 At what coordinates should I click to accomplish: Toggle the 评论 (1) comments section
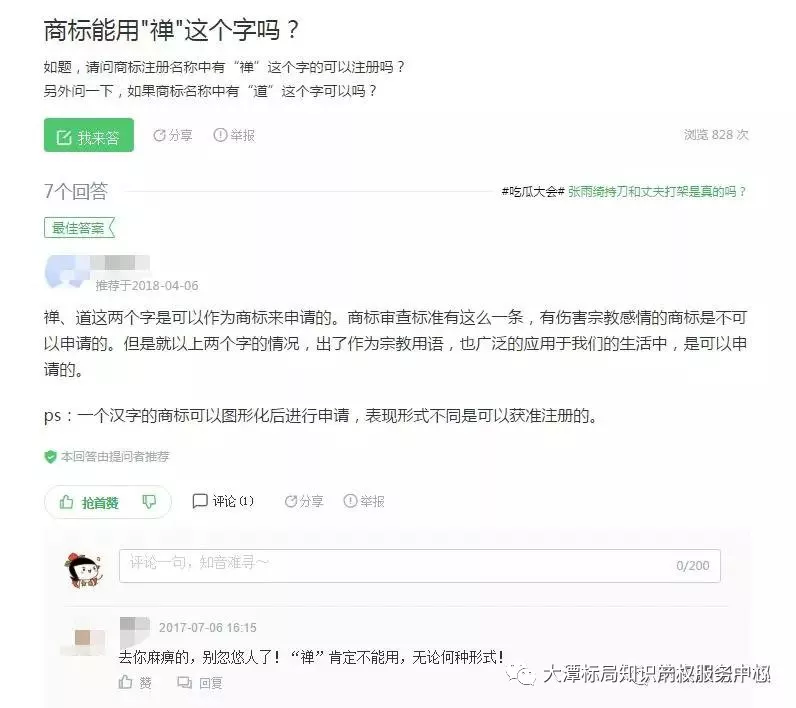pos(223,501)
